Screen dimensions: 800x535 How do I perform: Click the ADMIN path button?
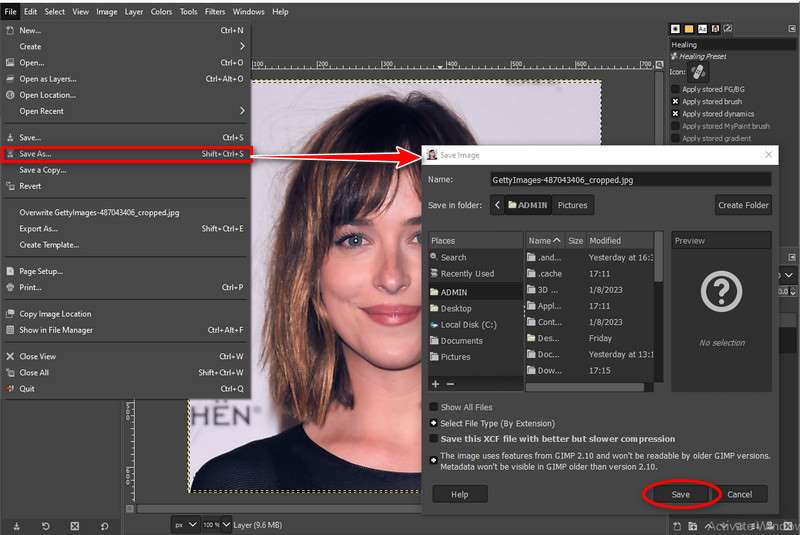pos(528,205)
